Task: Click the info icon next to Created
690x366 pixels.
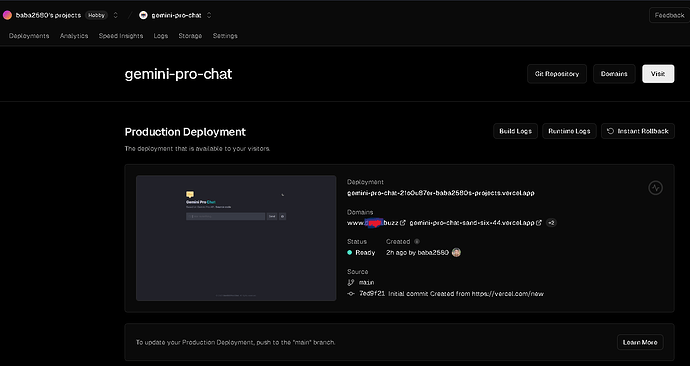Action: click(417, 242)
